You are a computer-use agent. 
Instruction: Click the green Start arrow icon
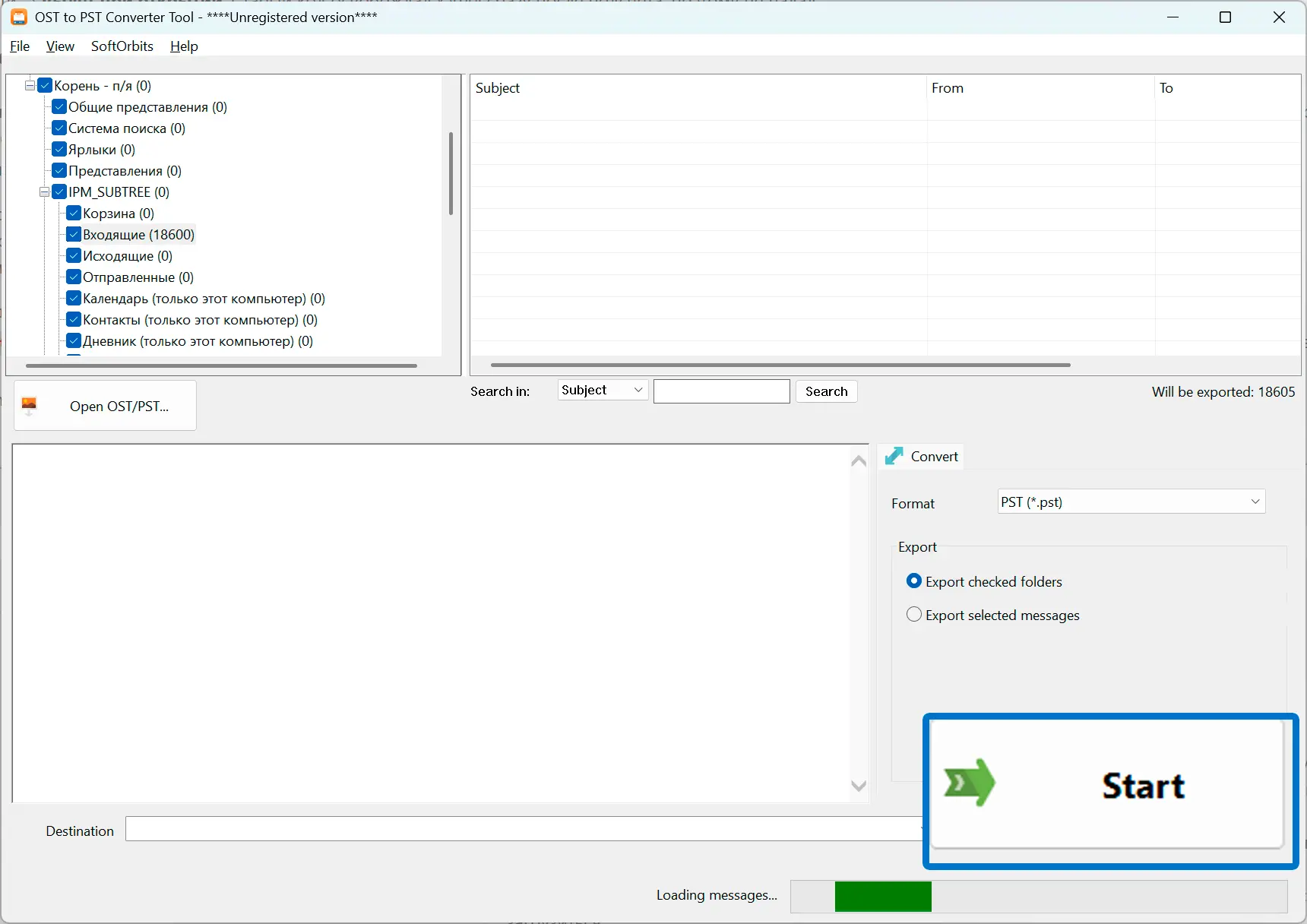pos(969,783)
